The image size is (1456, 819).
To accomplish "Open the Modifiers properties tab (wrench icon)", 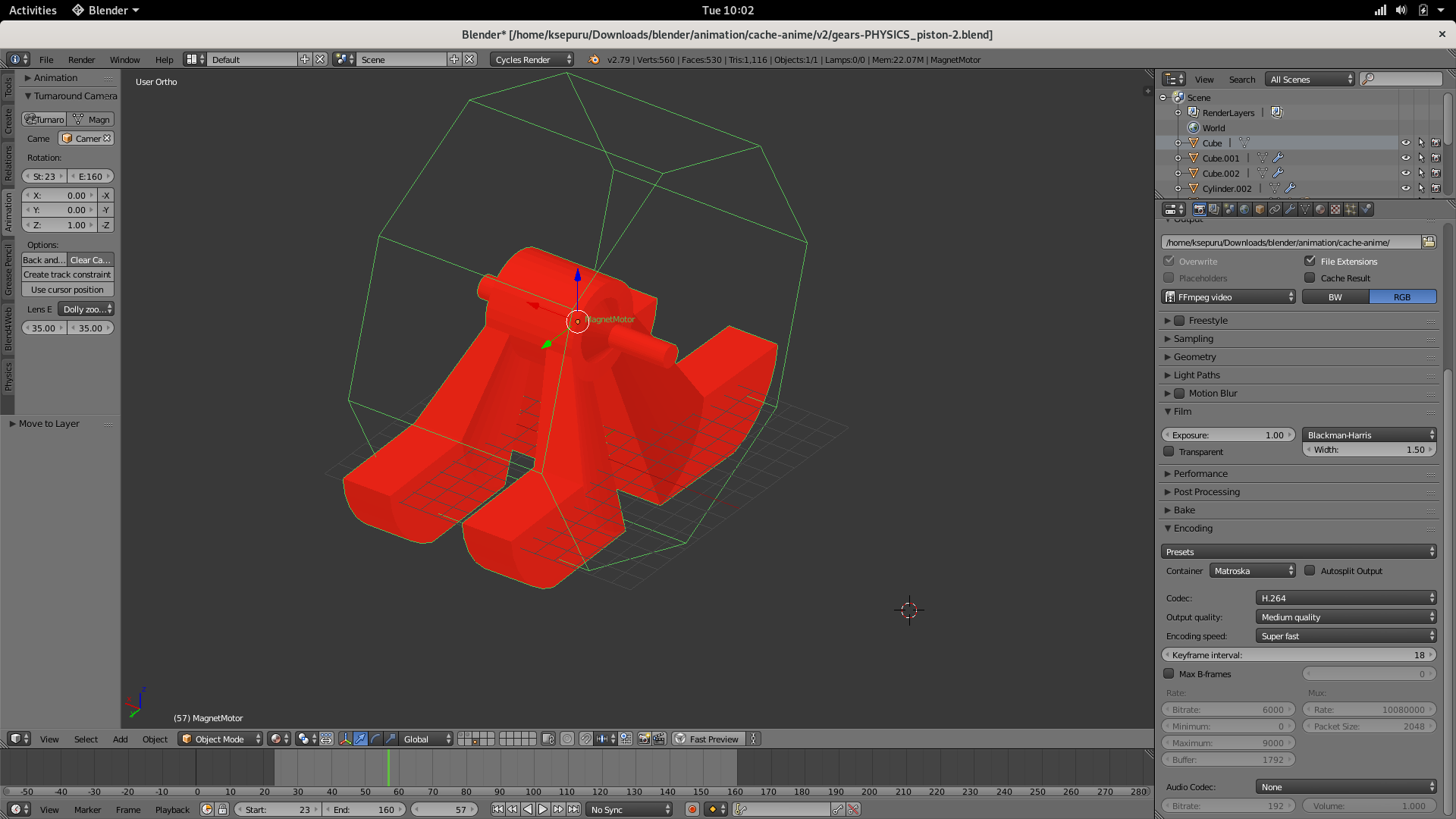I will tap(1290, 210).
